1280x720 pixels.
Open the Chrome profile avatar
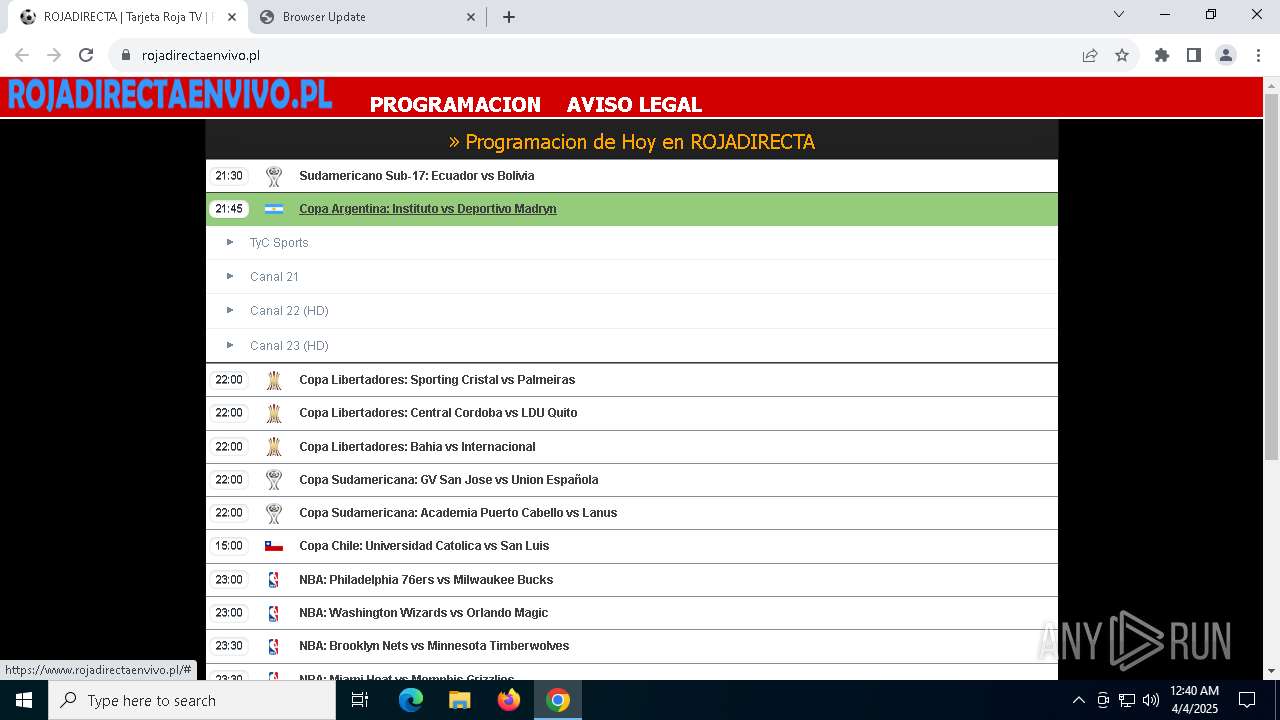(1226, 56)
